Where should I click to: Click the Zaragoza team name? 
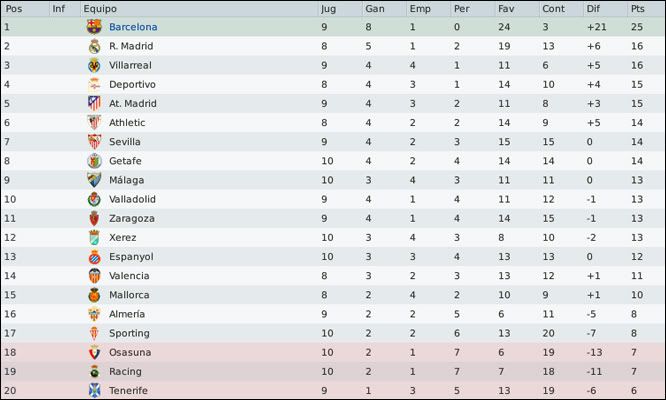[132, 218]
